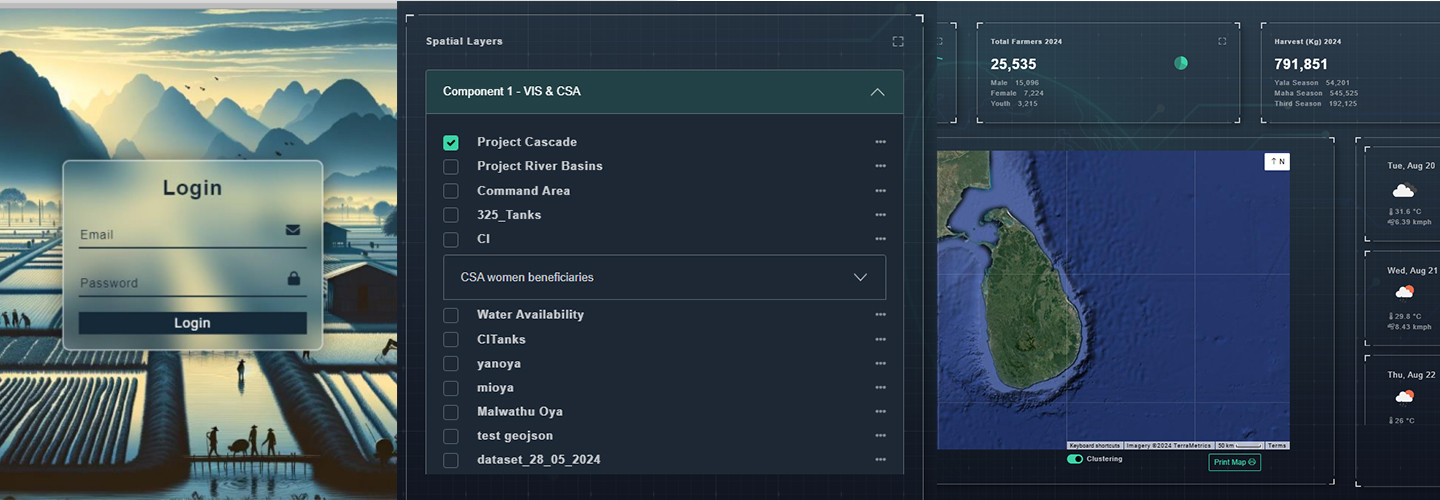Open Keyboard shortcuts on the map
Image resolution: width=1440 pixels, height=500 pixels.
click(x=1095, y=445)
